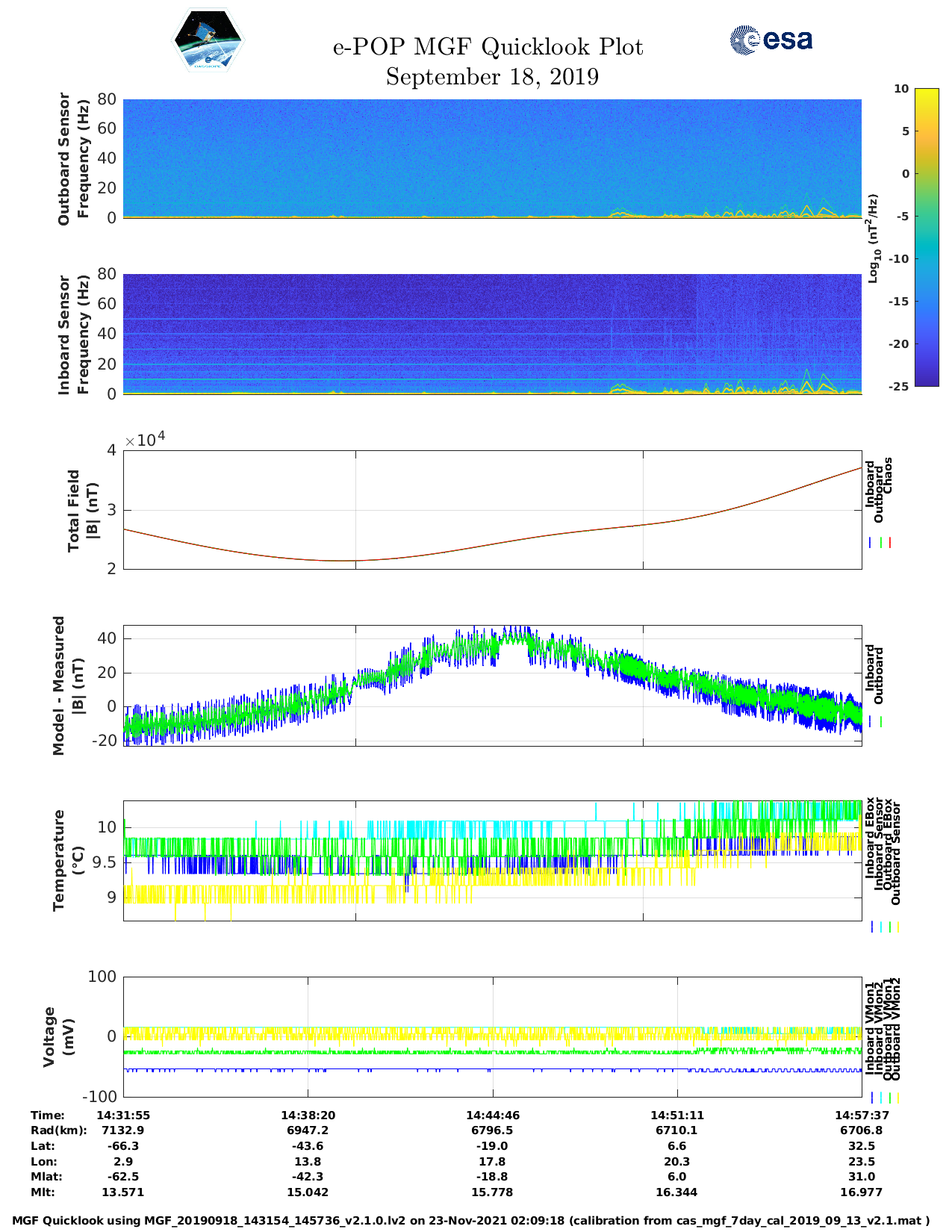Click the 14:44:46 time label
The height and width of the screenshot is (1232, 952).
492,1115
